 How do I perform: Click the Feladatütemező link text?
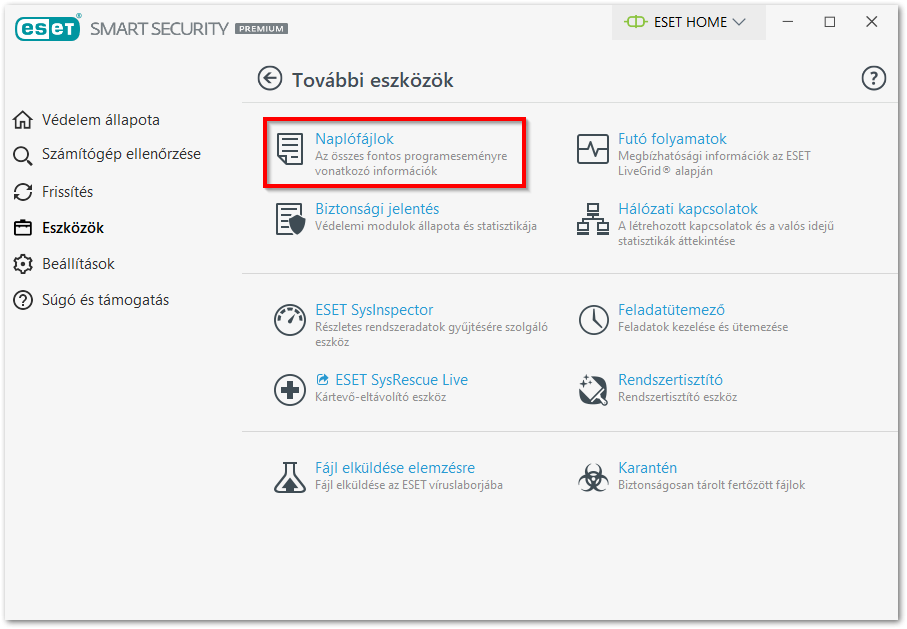pos(671,310)
